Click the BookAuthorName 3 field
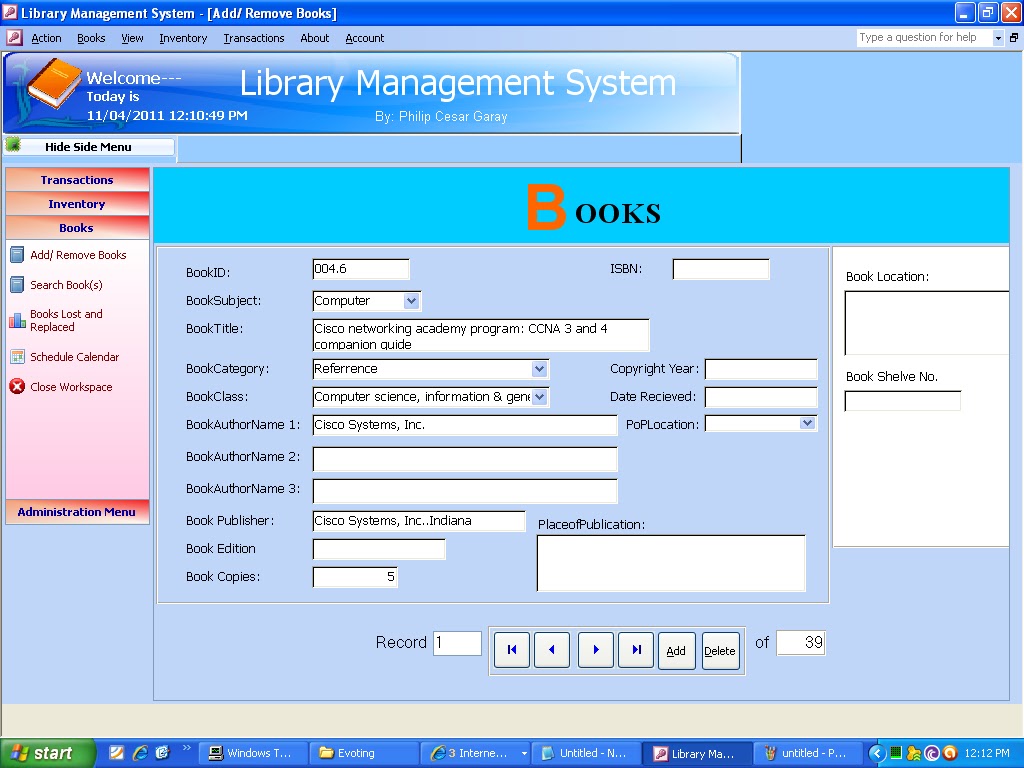Screen dimensions: 1024x768 (x=465, y=491)
